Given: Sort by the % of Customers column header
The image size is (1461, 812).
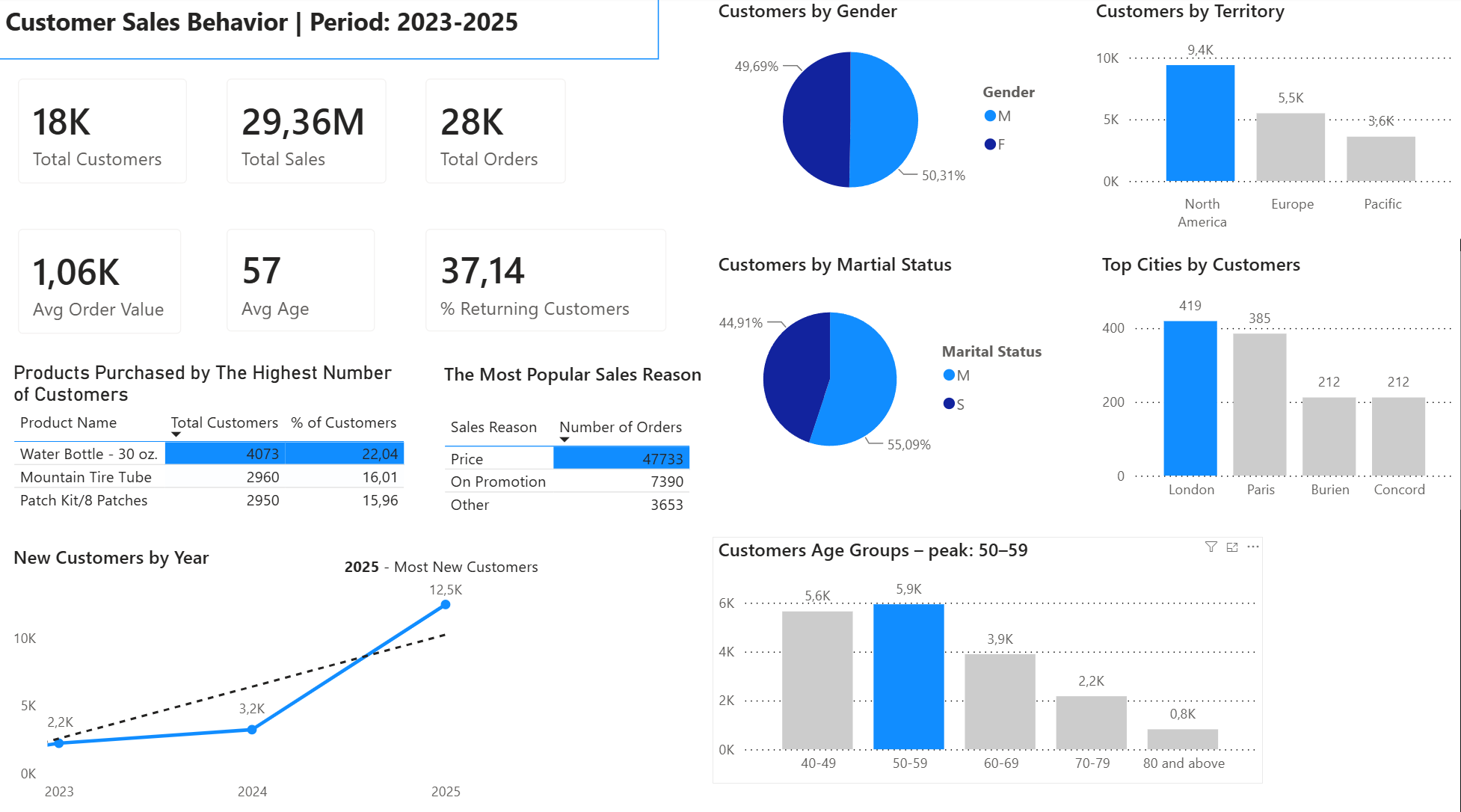Looking at the screenshot, I should click(x=343, y=422).
